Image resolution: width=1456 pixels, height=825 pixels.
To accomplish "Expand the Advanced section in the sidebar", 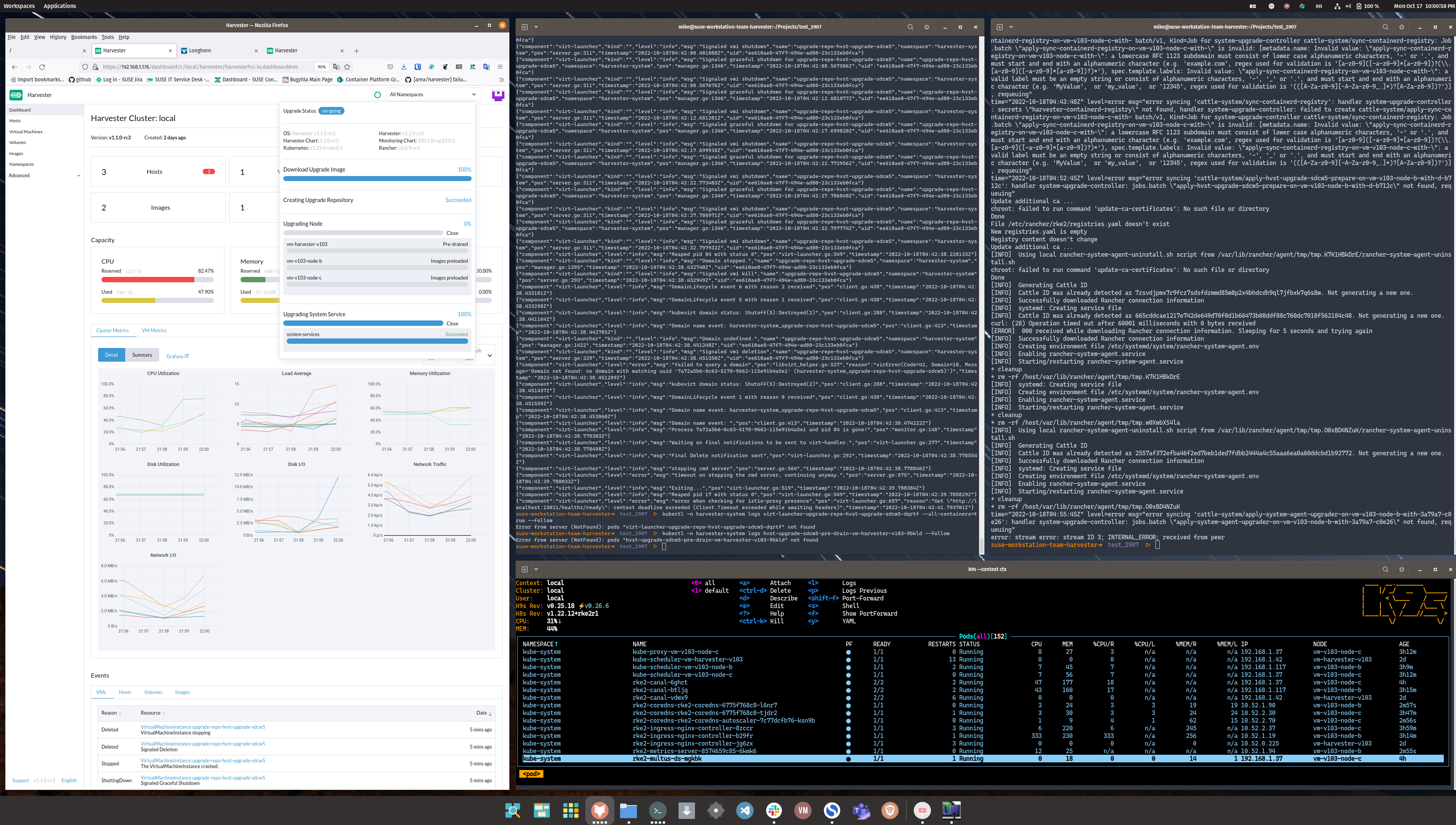I will [40, 176].
